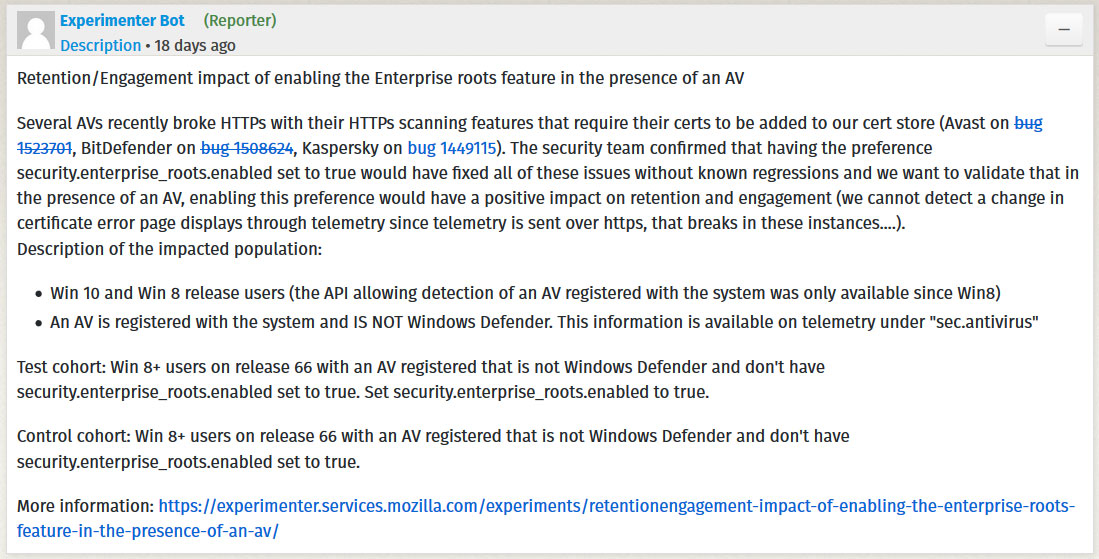Click the "More information:" label text
The height and width of the screenshot is (559, 1099).
click(x=86, y=506)
